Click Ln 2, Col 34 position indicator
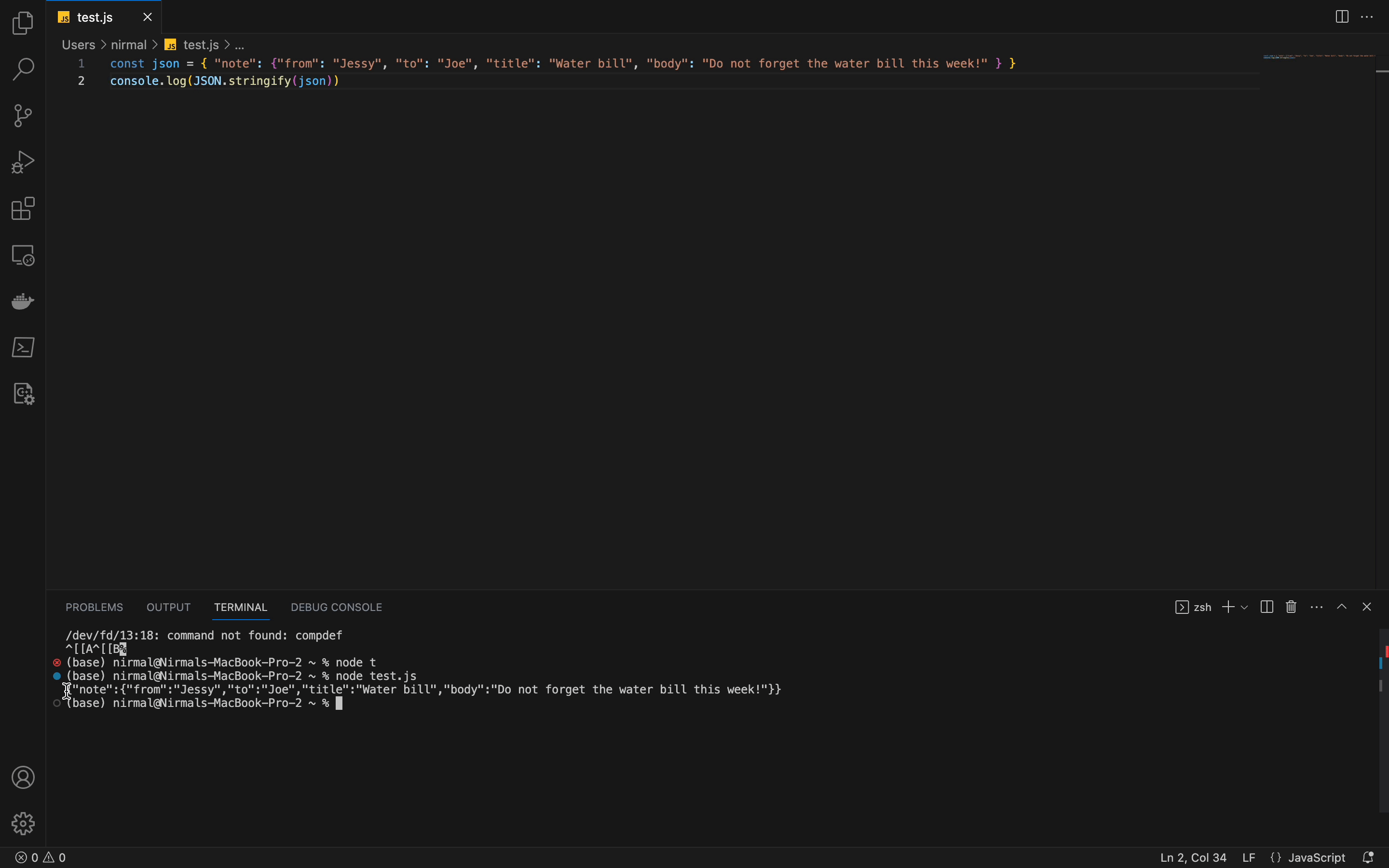Image resolution: width=1389 pixels, height=868 pixels. coord(1193,857)
